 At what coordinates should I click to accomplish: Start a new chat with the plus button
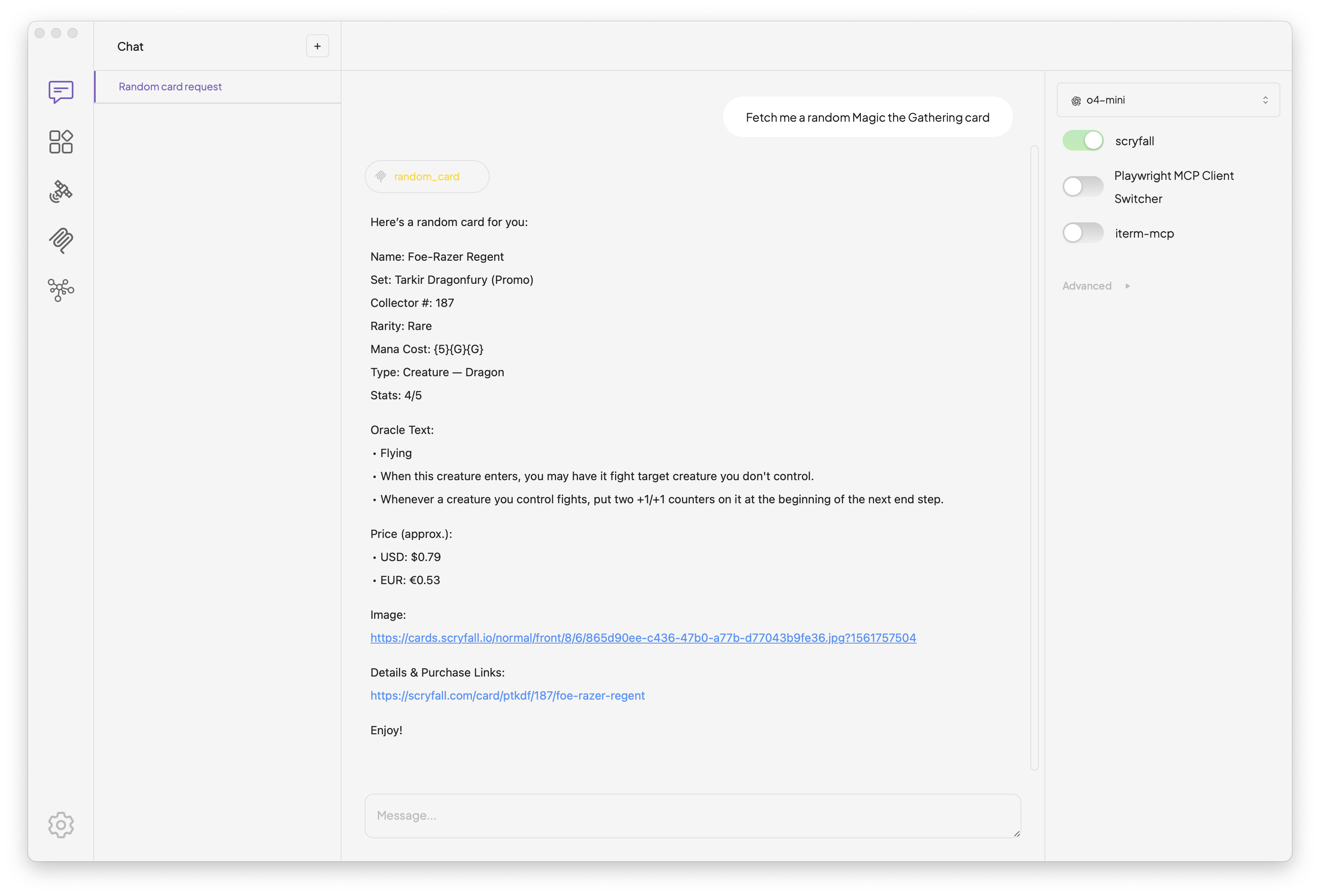click(318, 46)
